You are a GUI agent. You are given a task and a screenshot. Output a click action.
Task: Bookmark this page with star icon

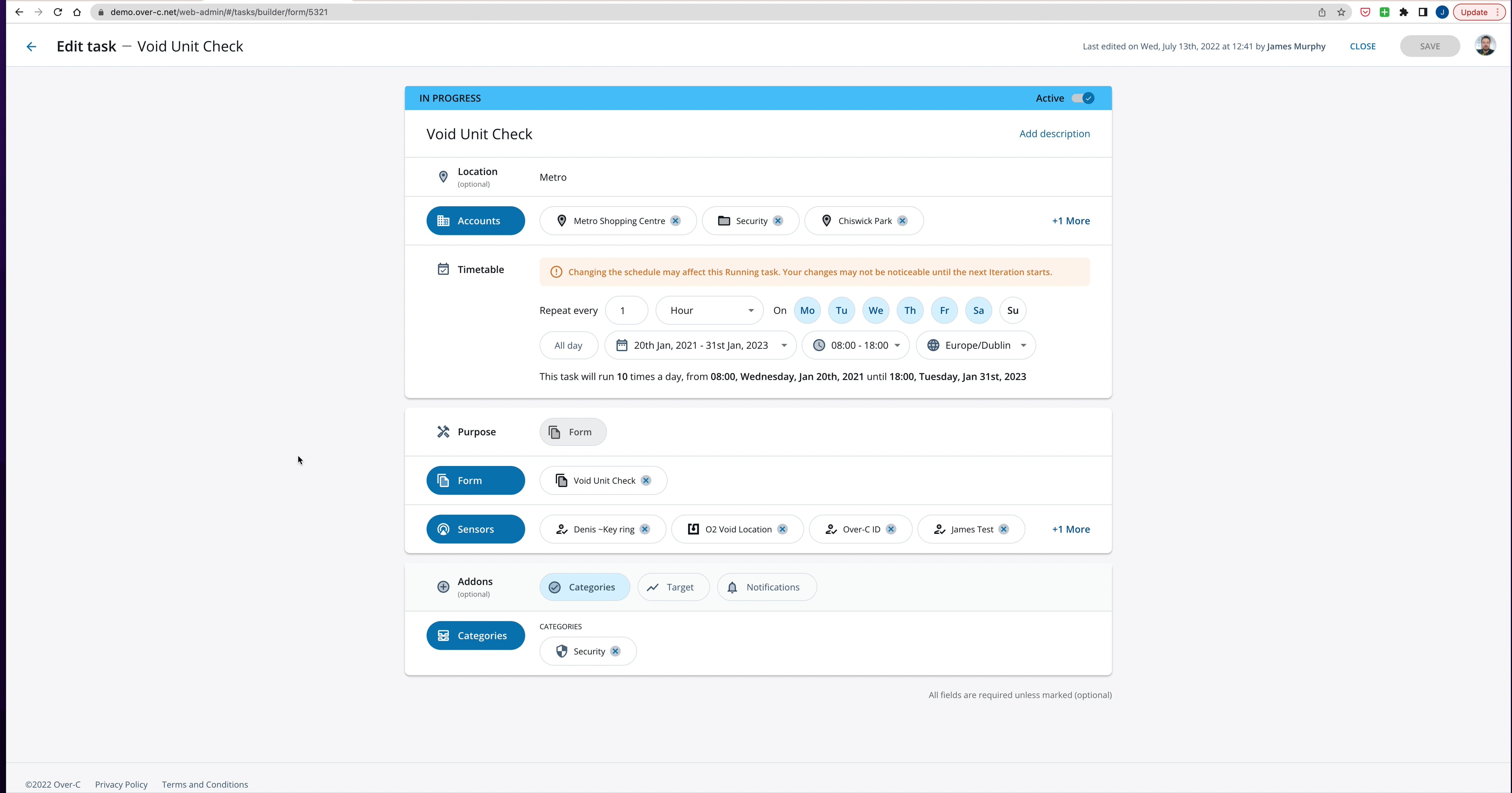coord(1341,12)
